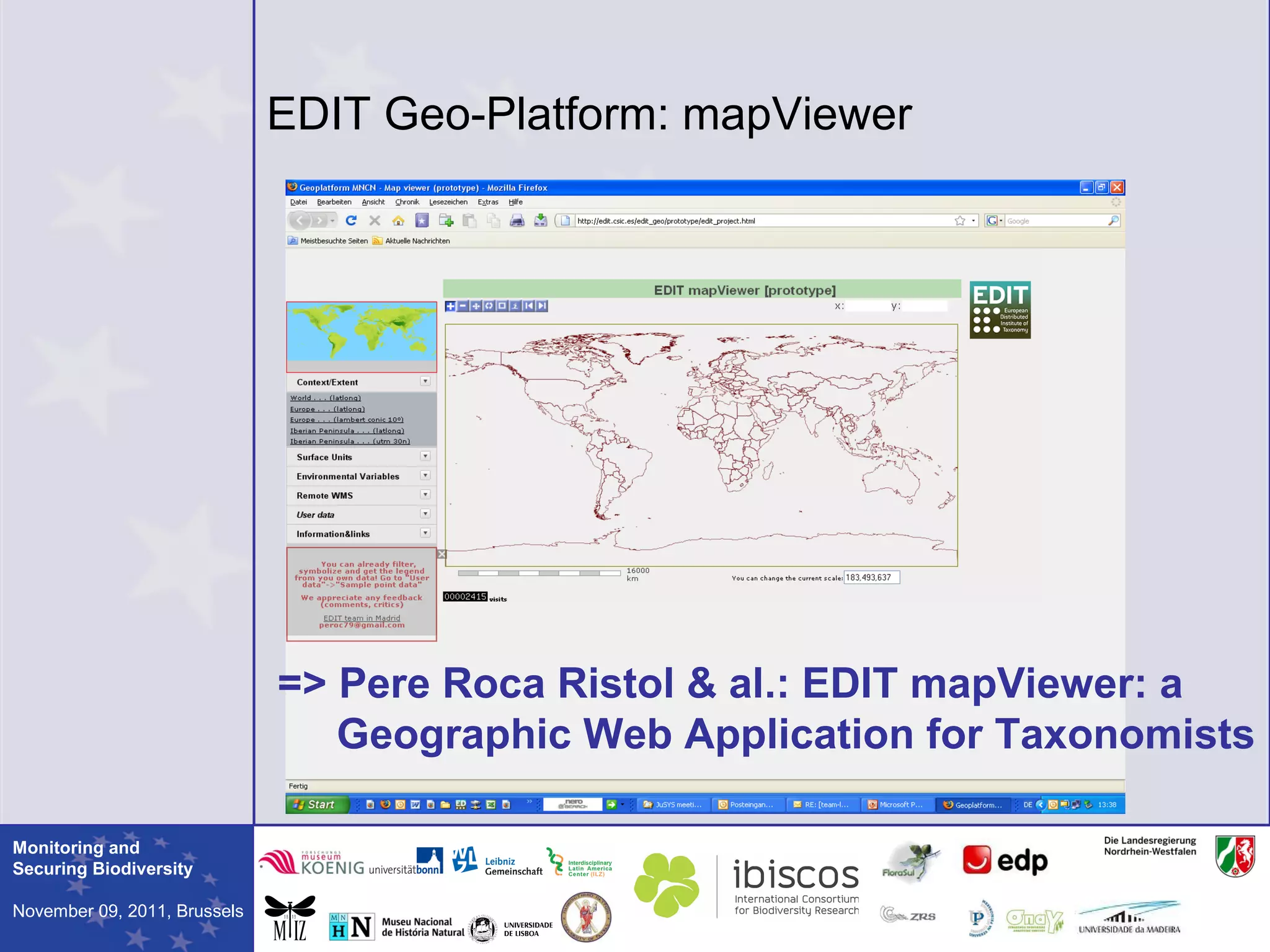Go to next map extent

(542, 306)
